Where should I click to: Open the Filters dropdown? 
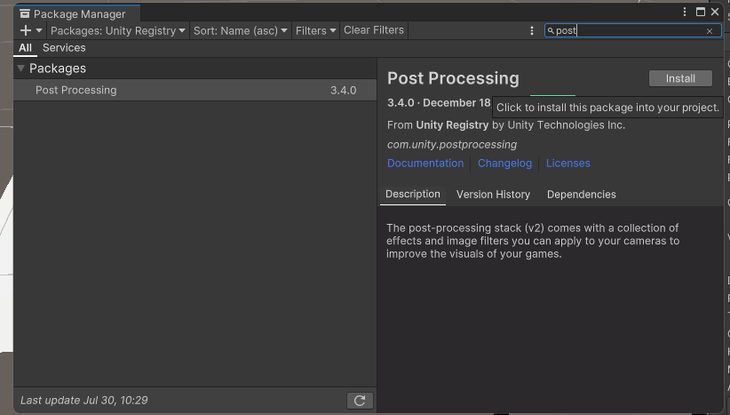tap(316, 31)
